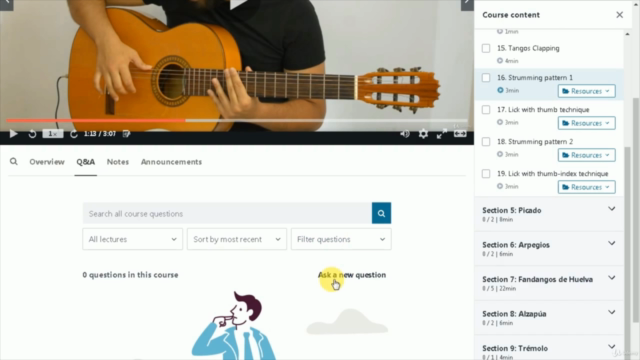Image resolution: width=640 pixels, height=360 pixels.
Task: Check the 15. Tangos Clapping checkbox
Action: tap(486, 48)
